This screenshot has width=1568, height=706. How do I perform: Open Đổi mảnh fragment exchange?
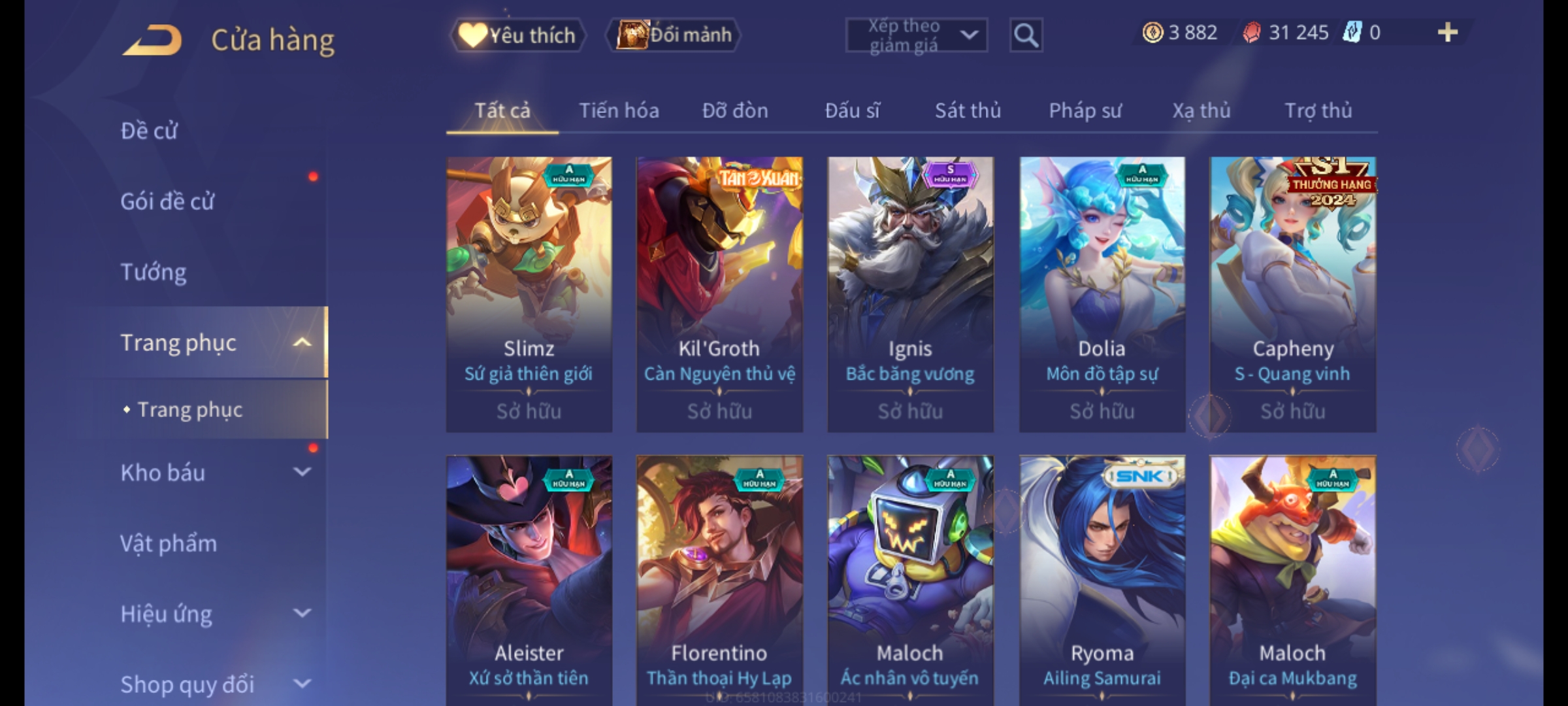coord(674,35)
